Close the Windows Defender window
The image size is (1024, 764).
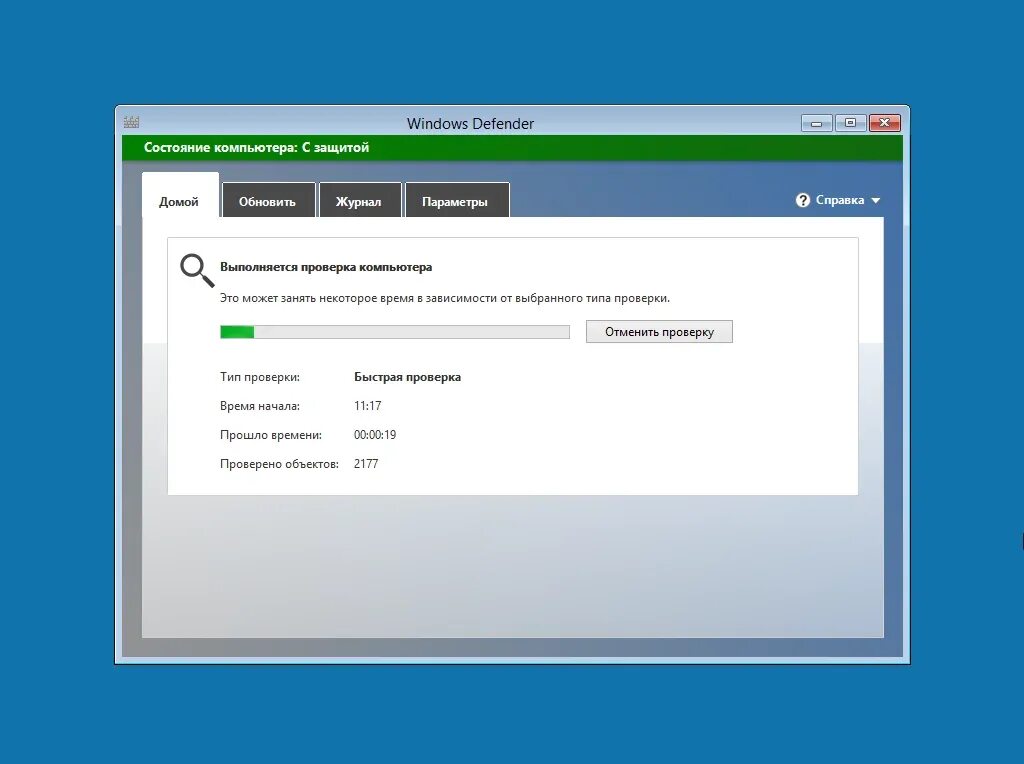[x=885, y=123]
